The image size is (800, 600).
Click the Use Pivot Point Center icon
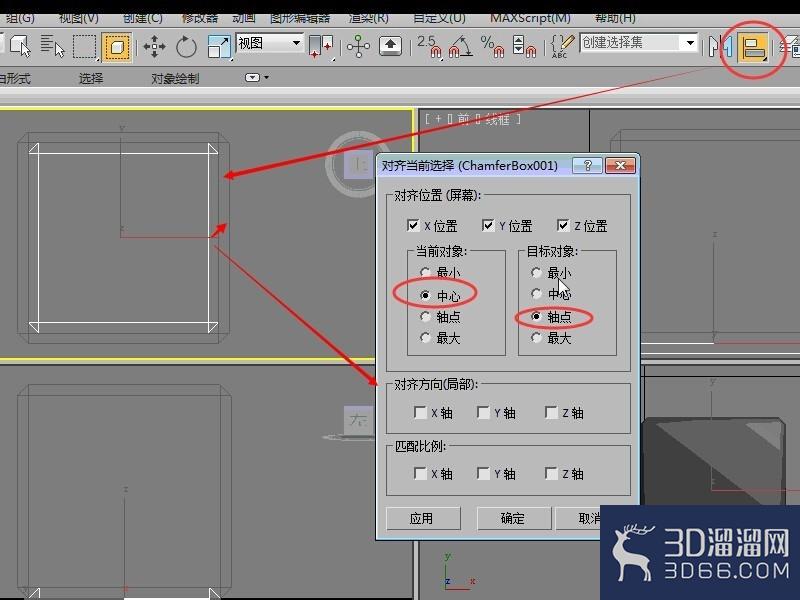tap(321, 47)
